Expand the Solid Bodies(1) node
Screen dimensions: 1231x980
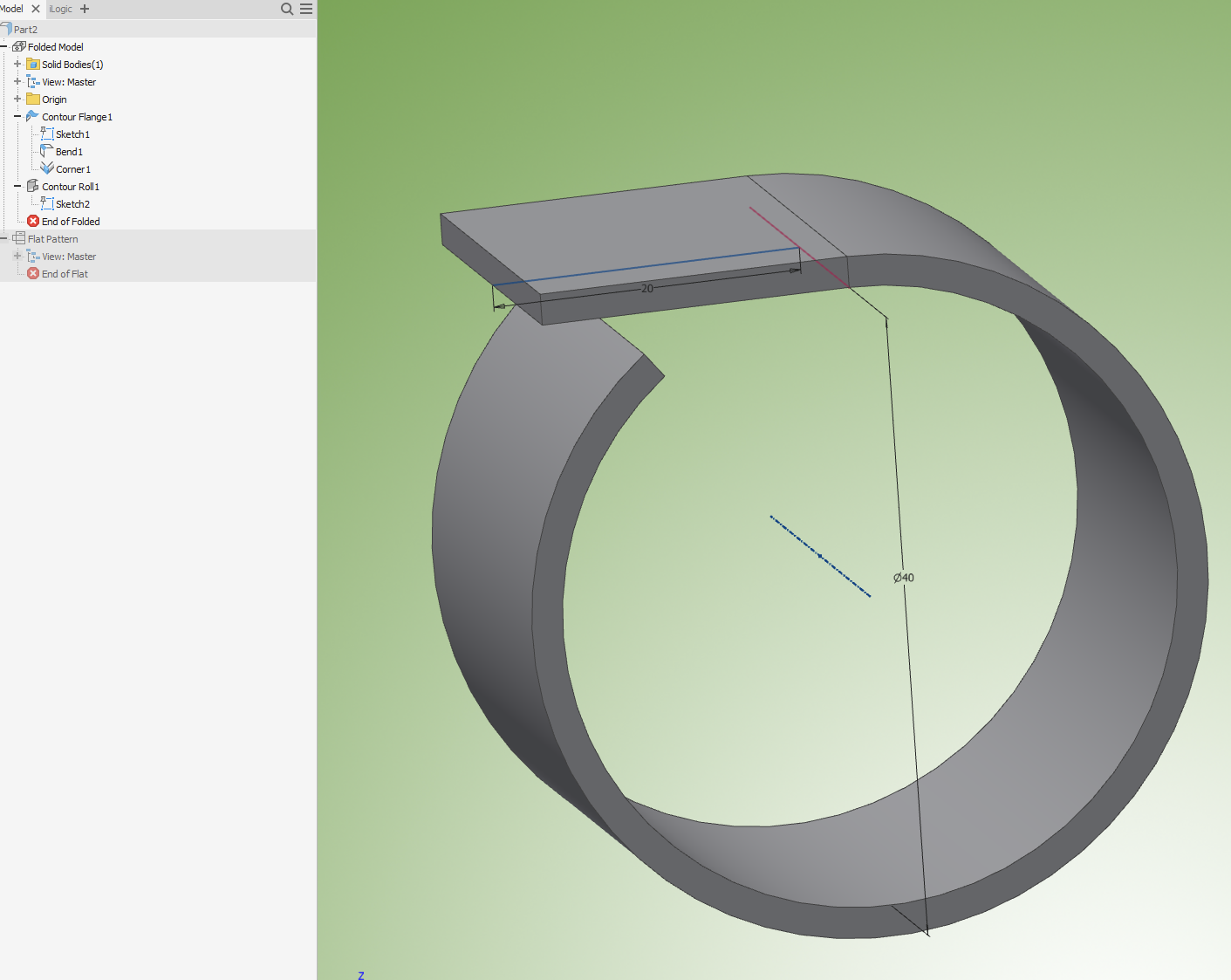(17, 64)
